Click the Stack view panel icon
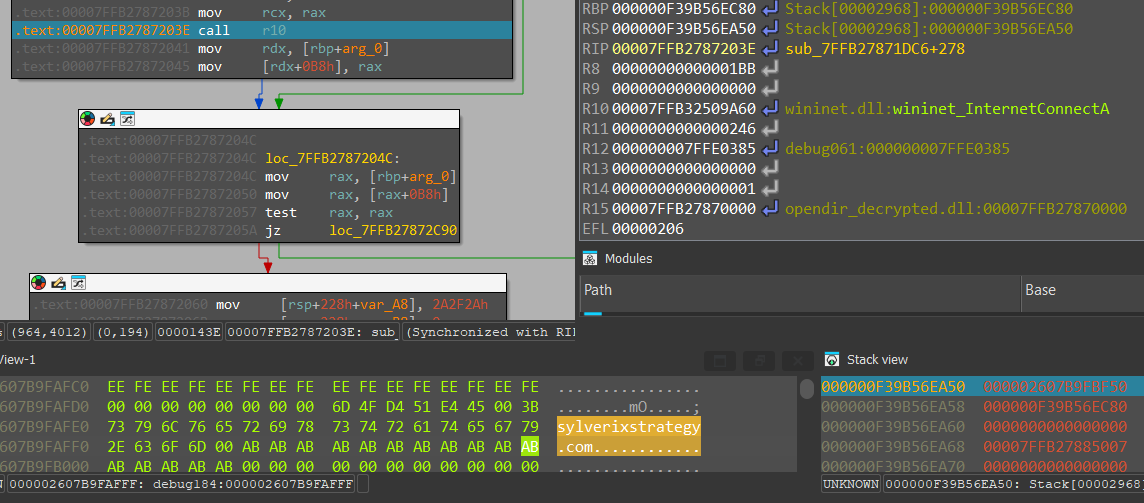This screenshot has height=503, width=1144. coord(831,359)
